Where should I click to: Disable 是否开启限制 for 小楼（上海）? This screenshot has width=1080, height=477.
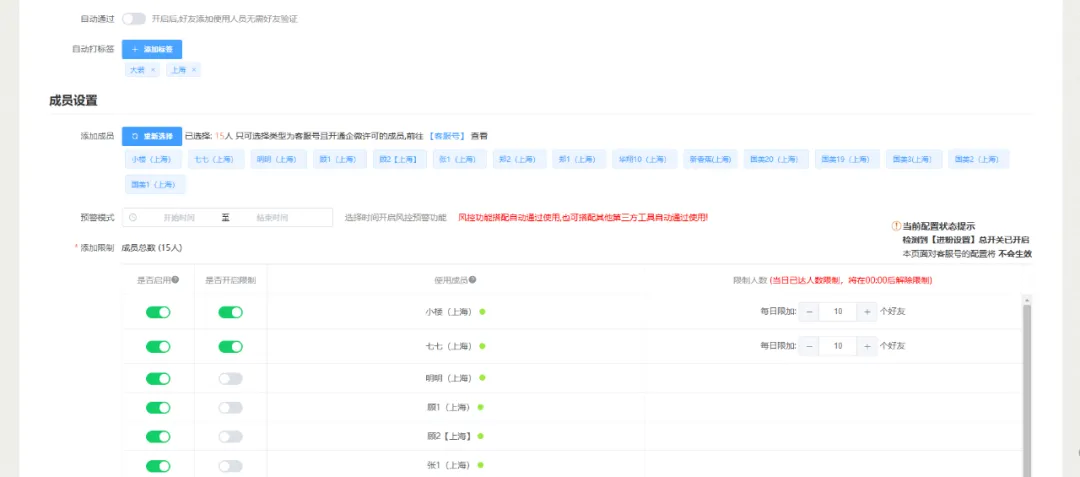[x=231, y=312]
